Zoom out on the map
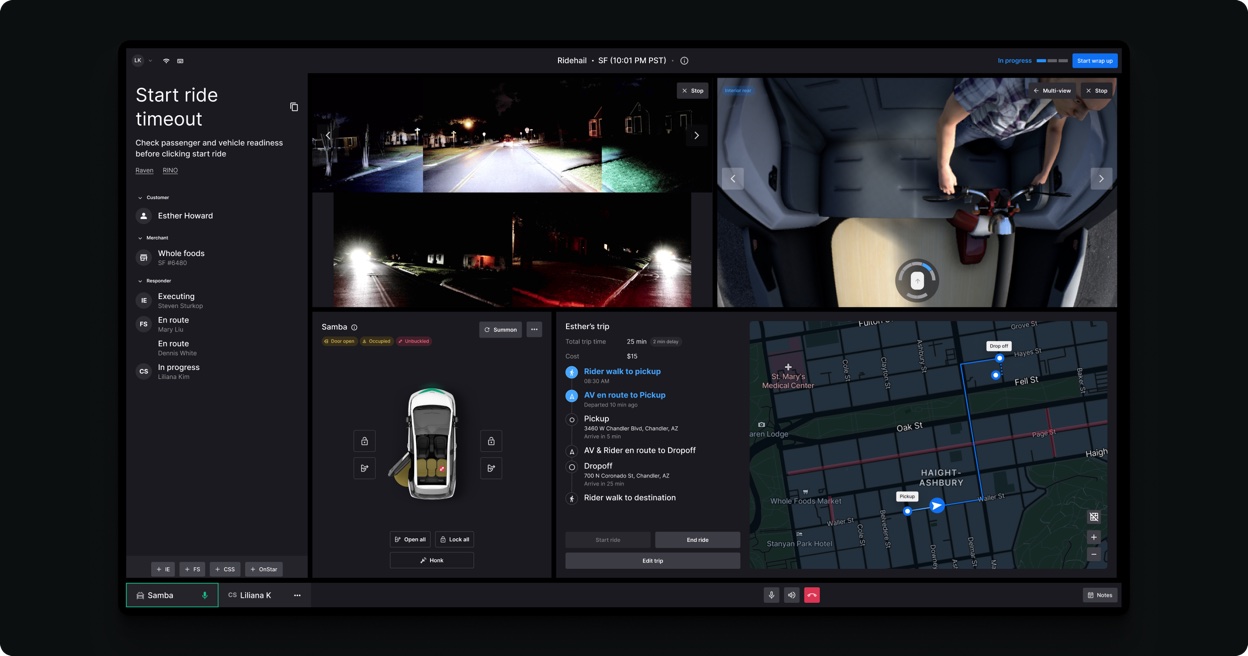Image resolution: width=1248 pixels, height=656 pixels. pos(1094,554)
